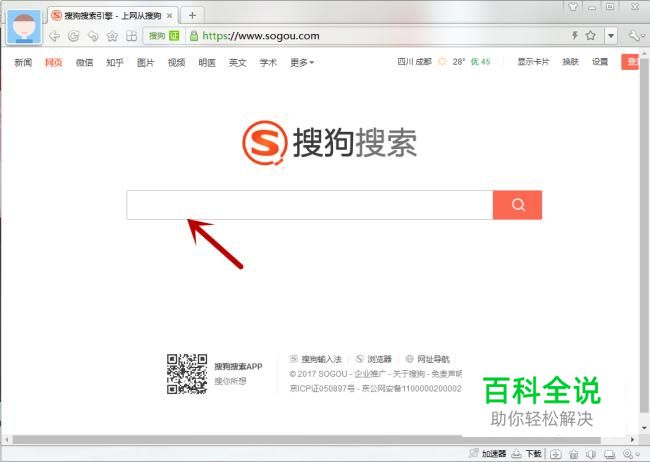The width and height of the screenshot is (650, 462).
Task: Open the 视频 video category
Action: pos(176,63)
